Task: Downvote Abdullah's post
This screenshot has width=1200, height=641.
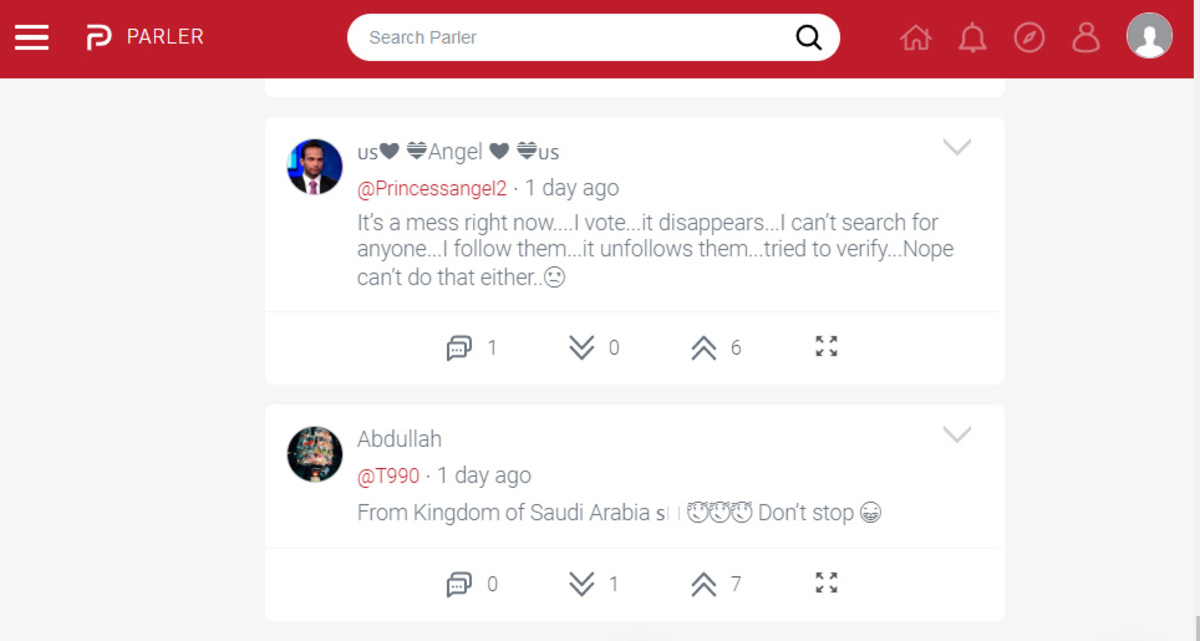Action: click(582, 584)
